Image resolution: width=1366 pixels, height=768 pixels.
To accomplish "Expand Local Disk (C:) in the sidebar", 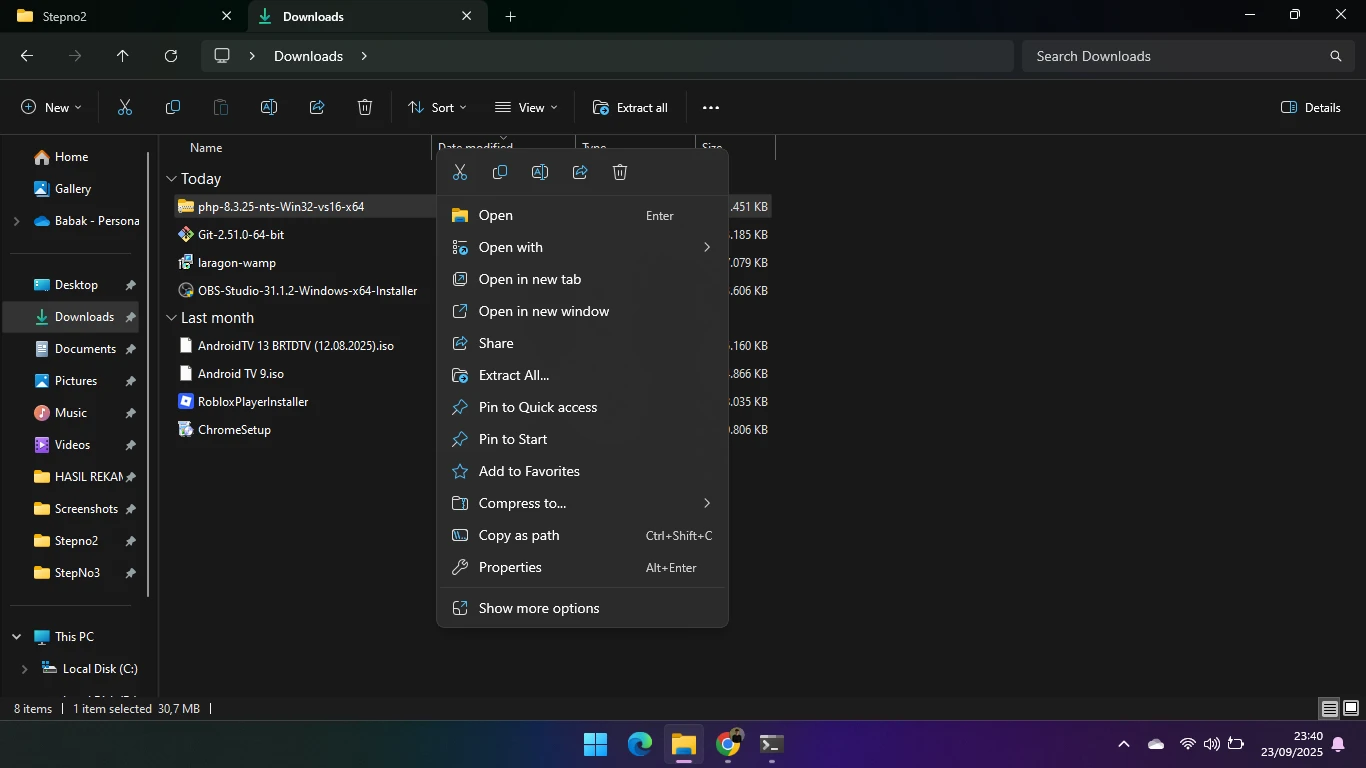I will (24, 669).
